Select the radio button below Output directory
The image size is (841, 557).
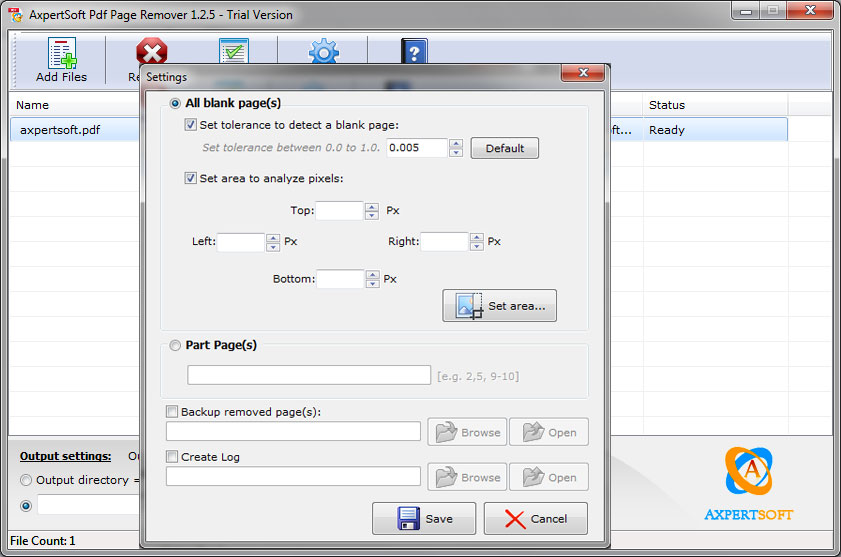point(26,506)
